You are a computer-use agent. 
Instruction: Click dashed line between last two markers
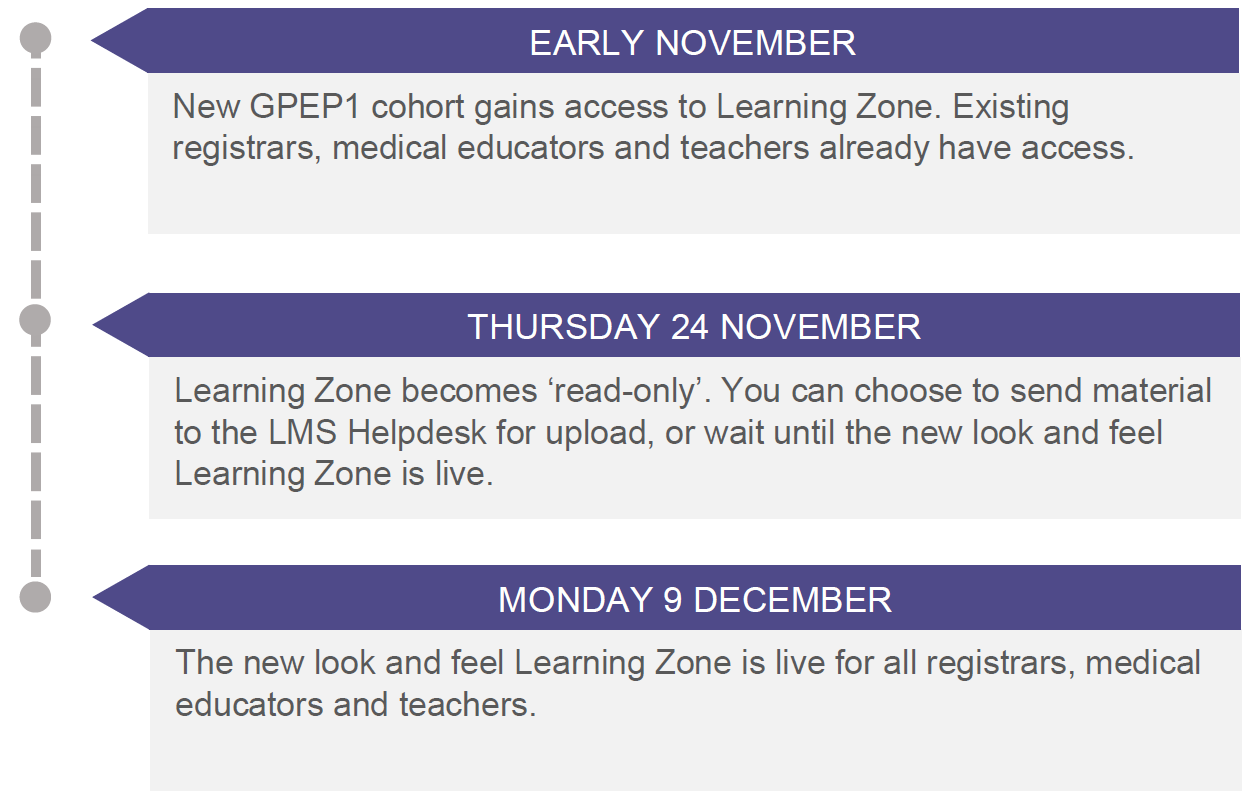[36, 458]
